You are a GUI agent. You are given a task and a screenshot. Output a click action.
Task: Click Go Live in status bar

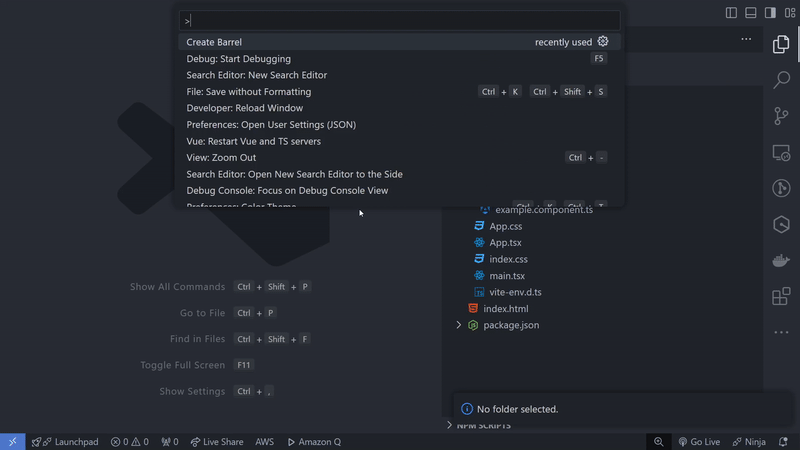(x=699, y=441)
